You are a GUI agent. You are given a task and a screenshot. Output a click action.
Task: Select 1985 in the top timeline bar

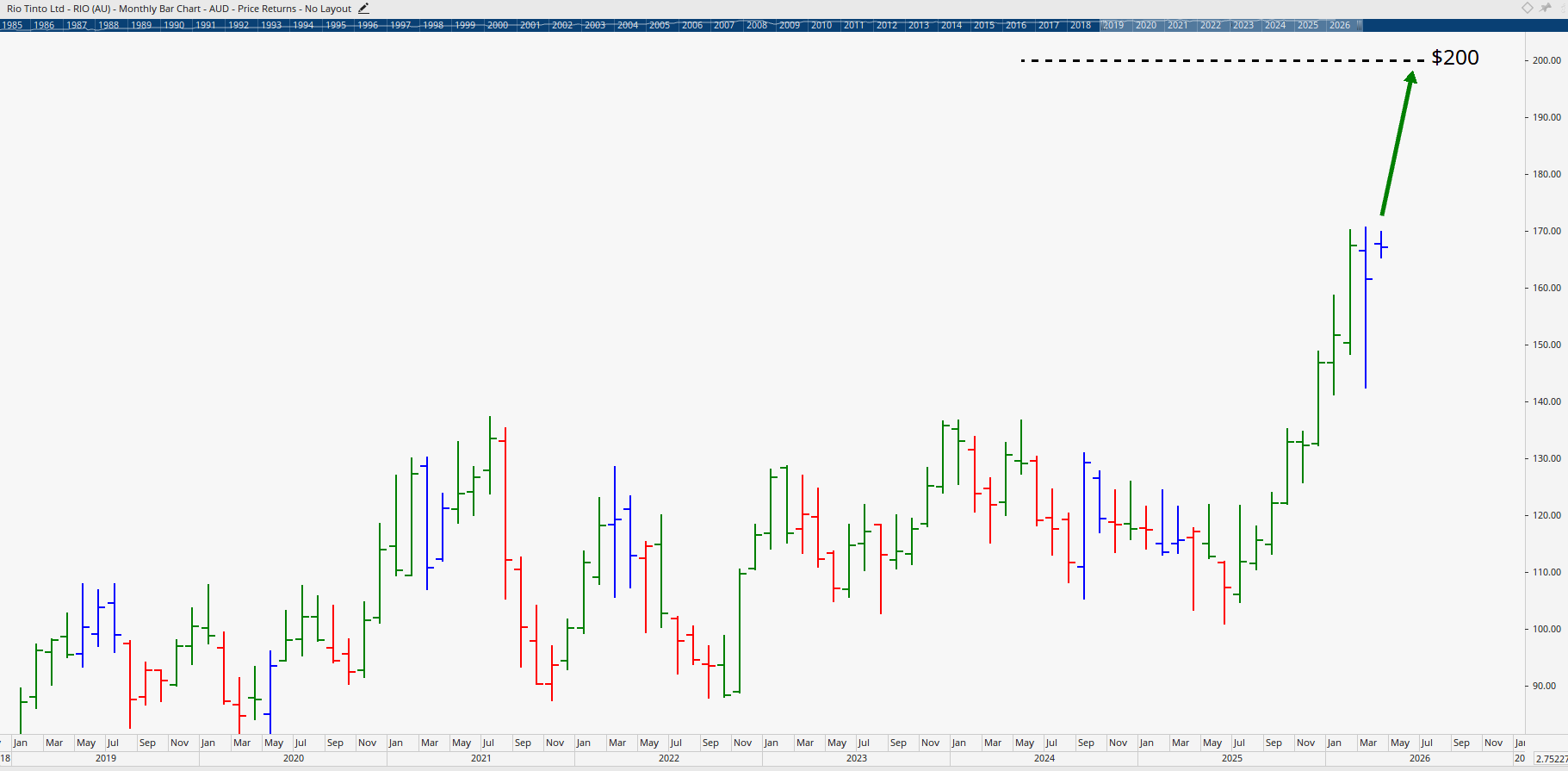click(12, 25)
